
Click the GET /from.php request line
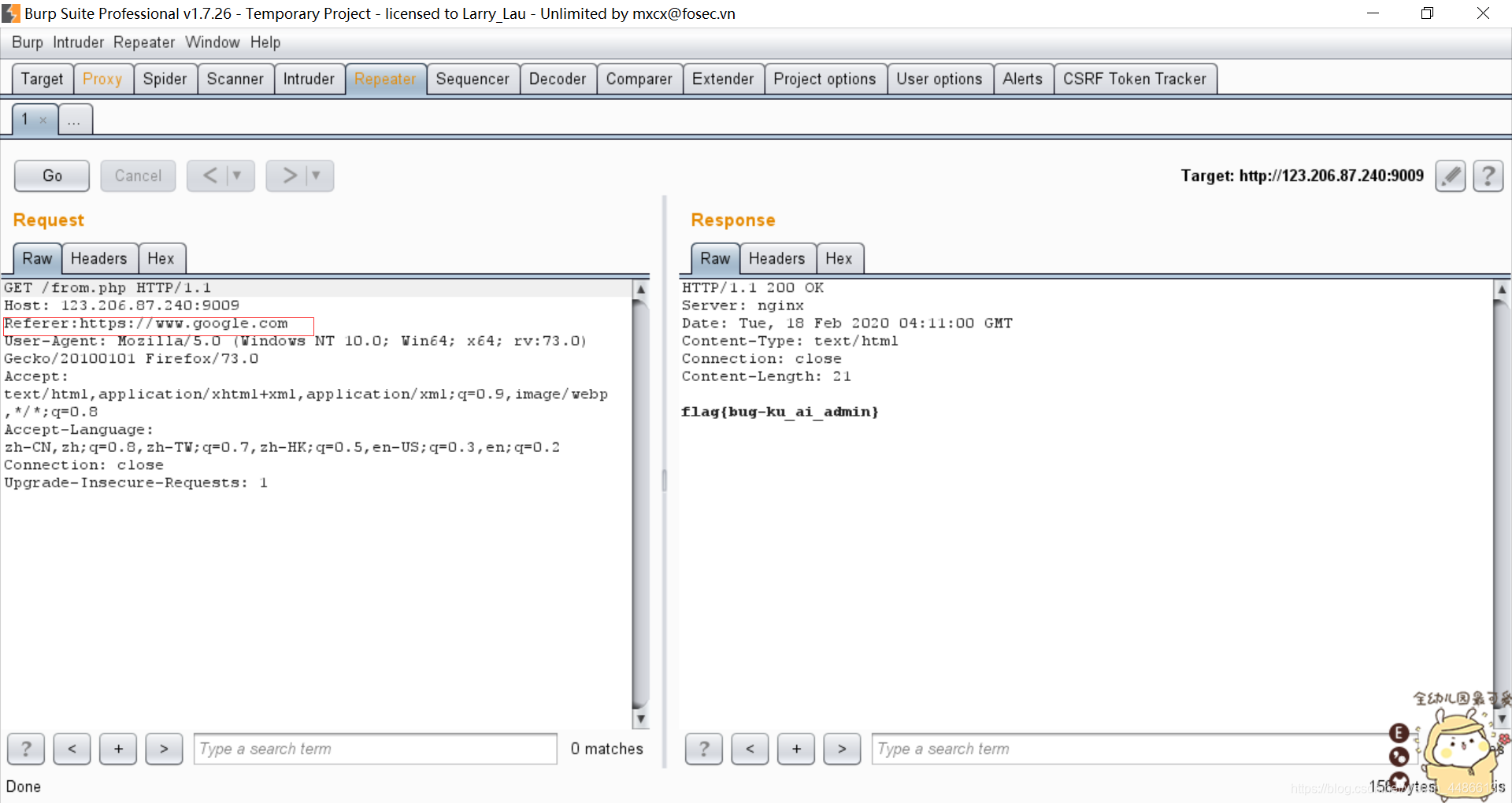[108, 288]
